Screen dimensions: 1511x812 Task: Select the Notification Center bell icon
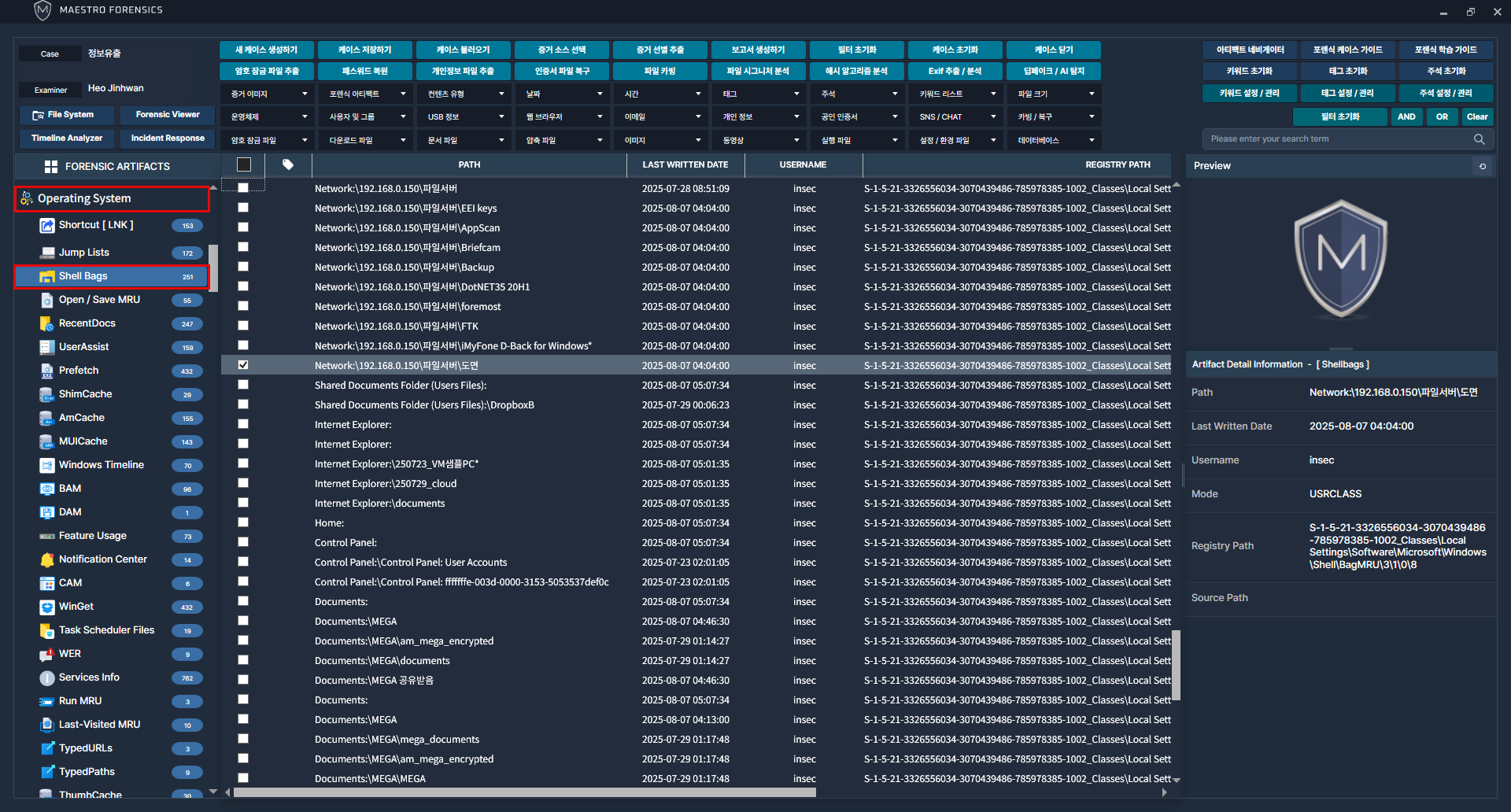point(47,559)
